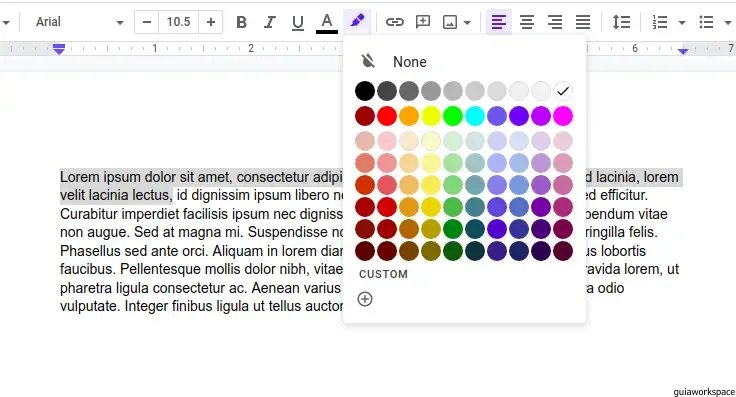
Task: Open the text color picker
Action: point(327,22)
